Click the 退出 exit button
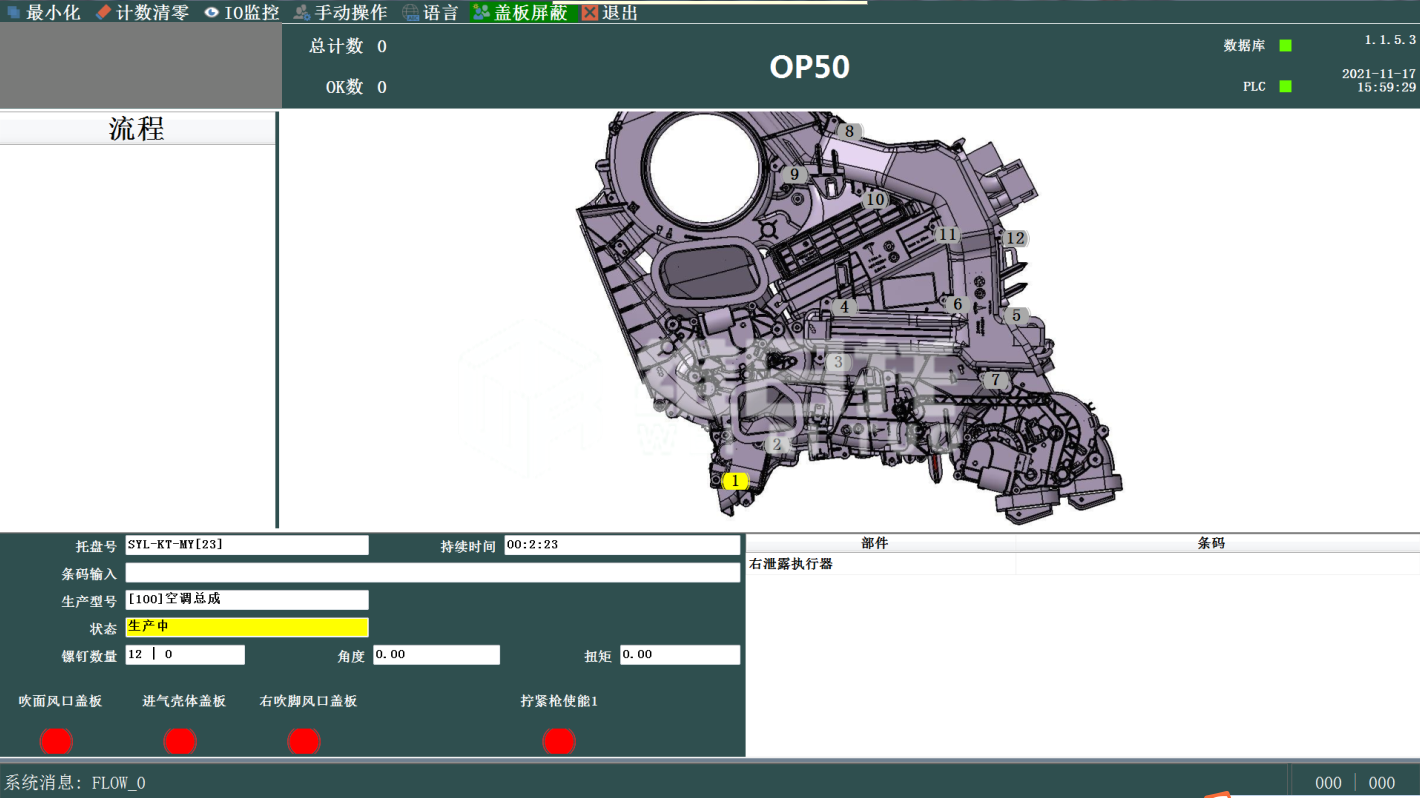This screenshot has width=1420, height=798. [609, 13]
